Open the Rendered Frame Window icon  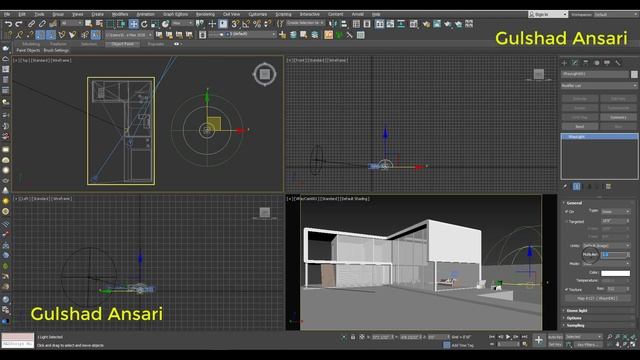point(437,24)
